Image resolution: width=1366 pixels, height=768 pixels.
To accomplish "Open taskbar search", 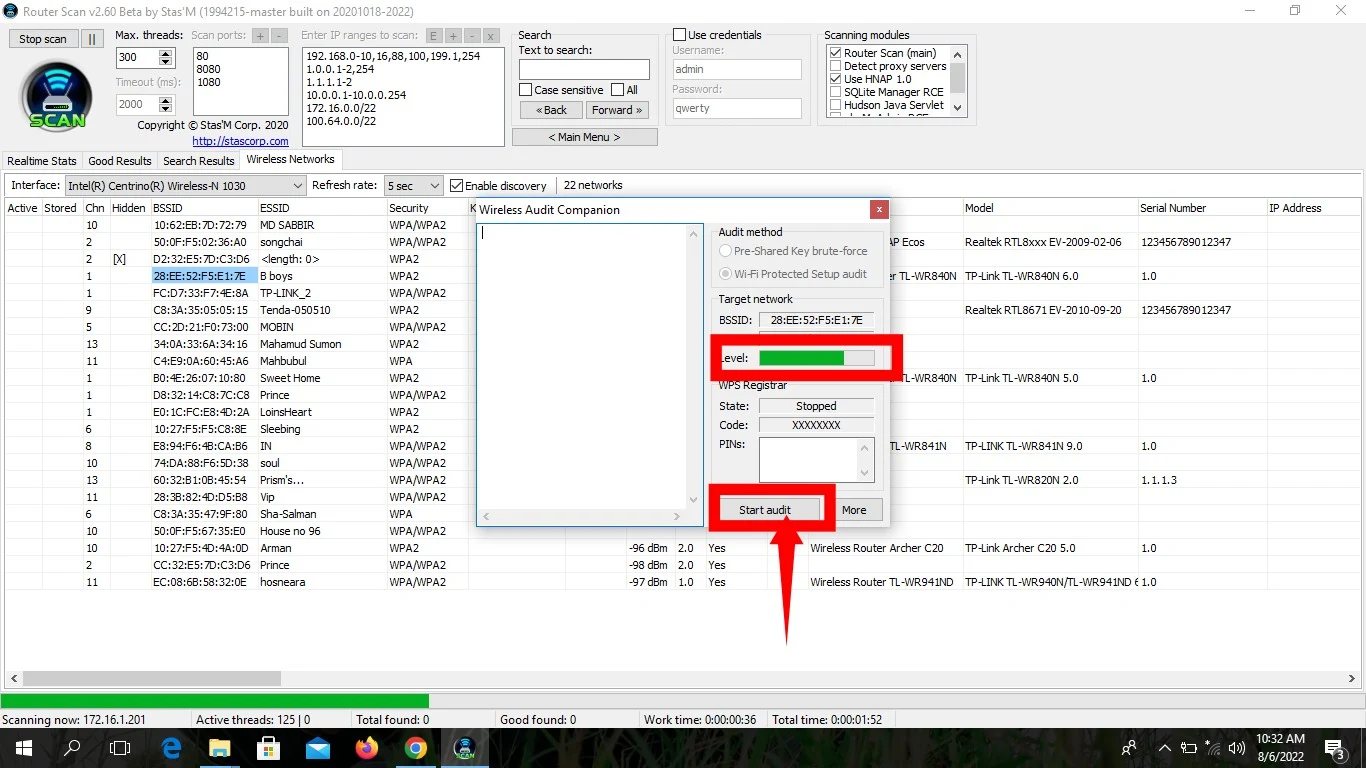I will (x=72, y=748).
